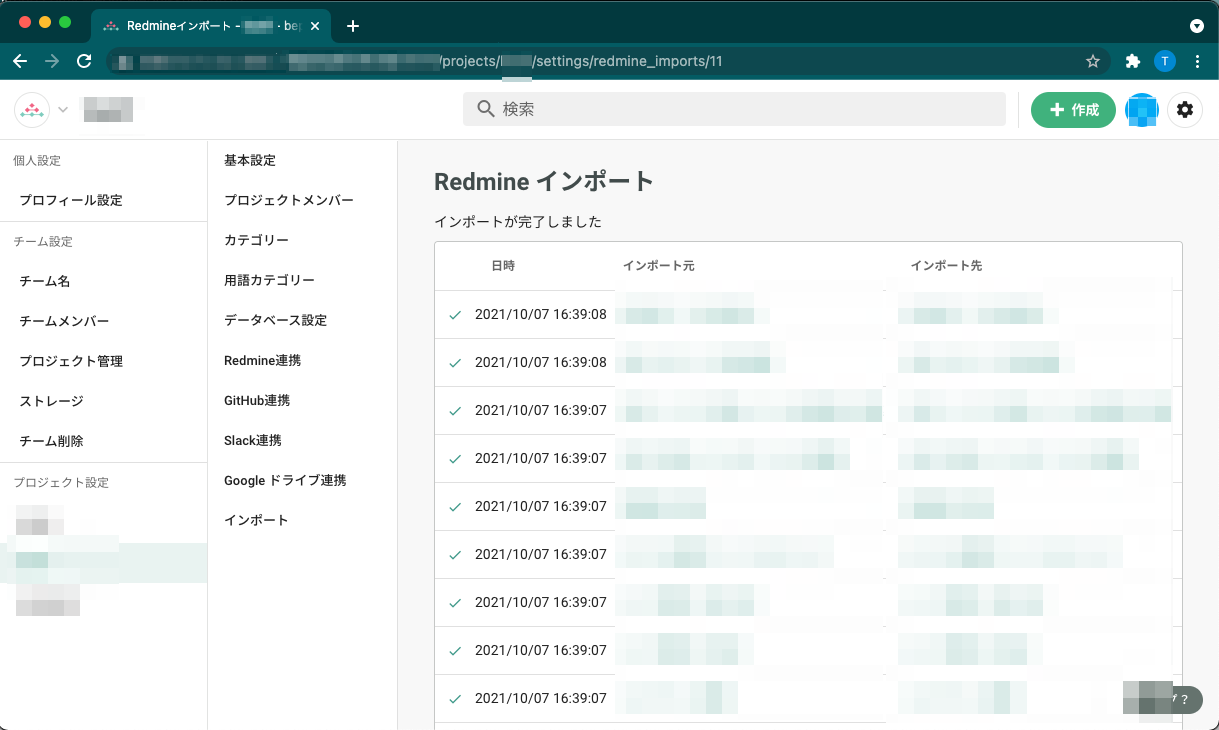This screenshot has width=1219, height=730.
Task: Click the search magnifying glass icon
Action: tap(485, 109)
